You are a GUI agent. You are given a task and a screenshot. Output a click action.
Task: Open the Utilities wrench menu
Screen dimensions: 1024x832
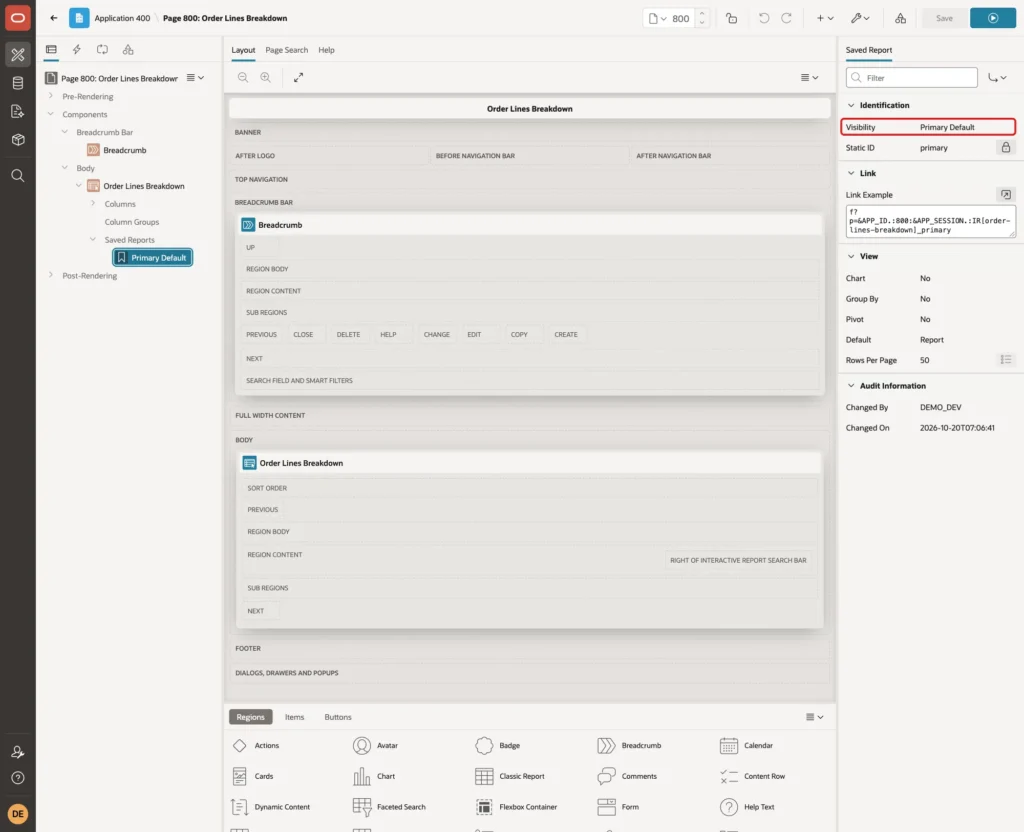[x=860, y=18]
